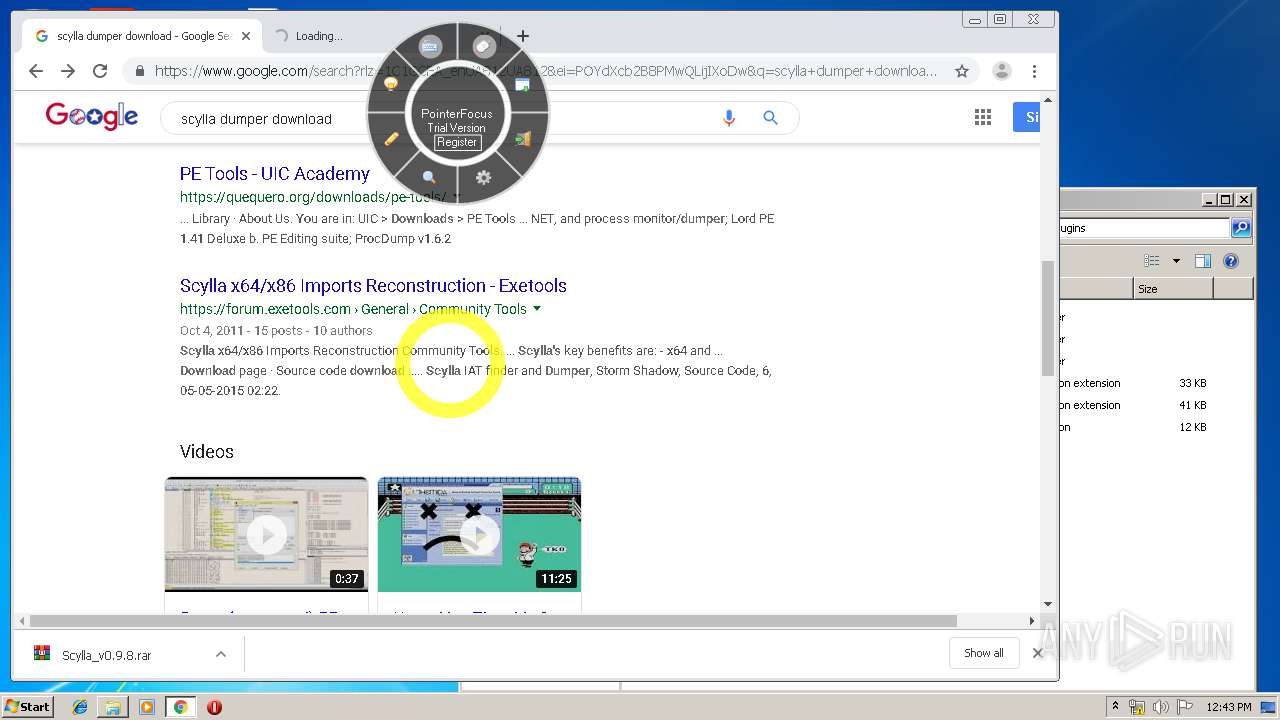Close the scylla dumper download tab

click(246, 36)
